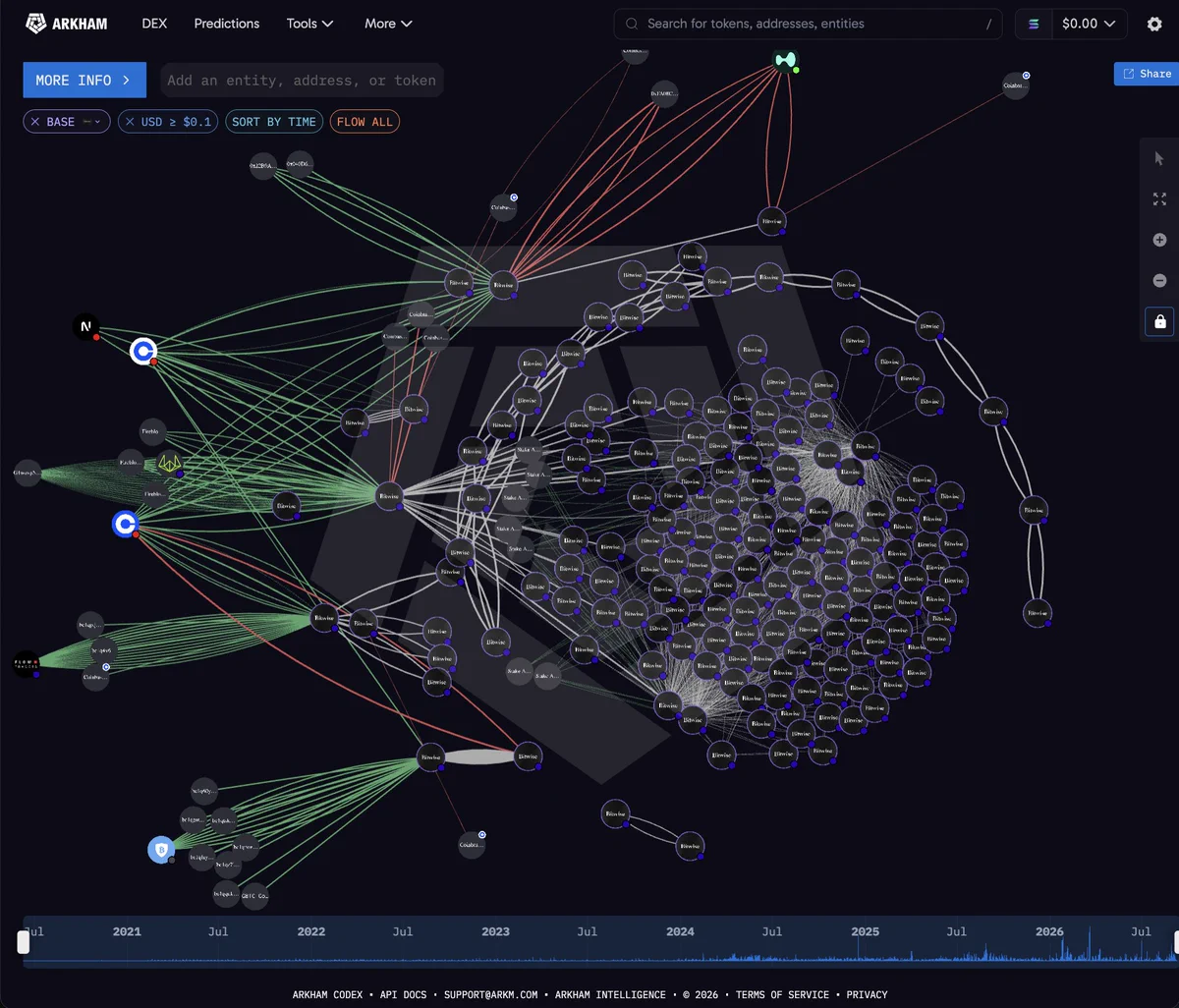This screenshot has height=1008, width=1179.
Task: Open the ARKHAM INTELLIGENCE footer link
Action: (610, 995)
